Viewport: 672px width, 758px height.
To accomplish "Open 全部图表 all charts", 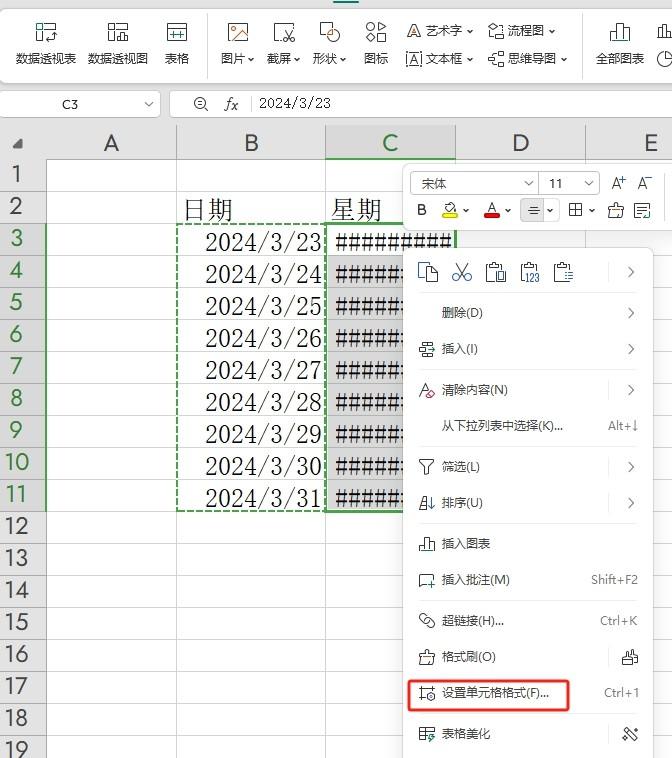I will point(620,44).
